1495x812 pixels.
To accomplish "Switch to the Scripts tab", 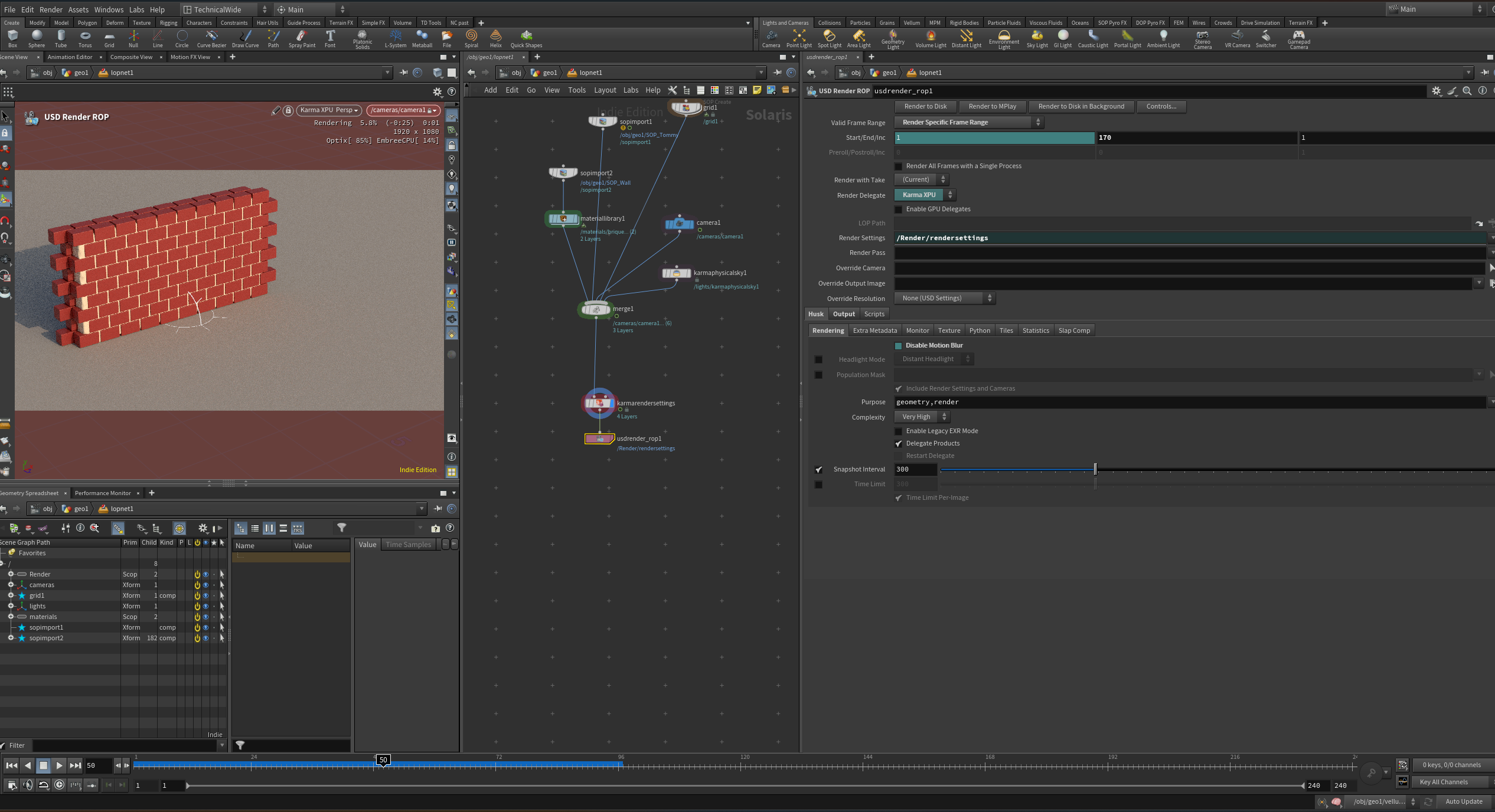I will pos(874,314).
